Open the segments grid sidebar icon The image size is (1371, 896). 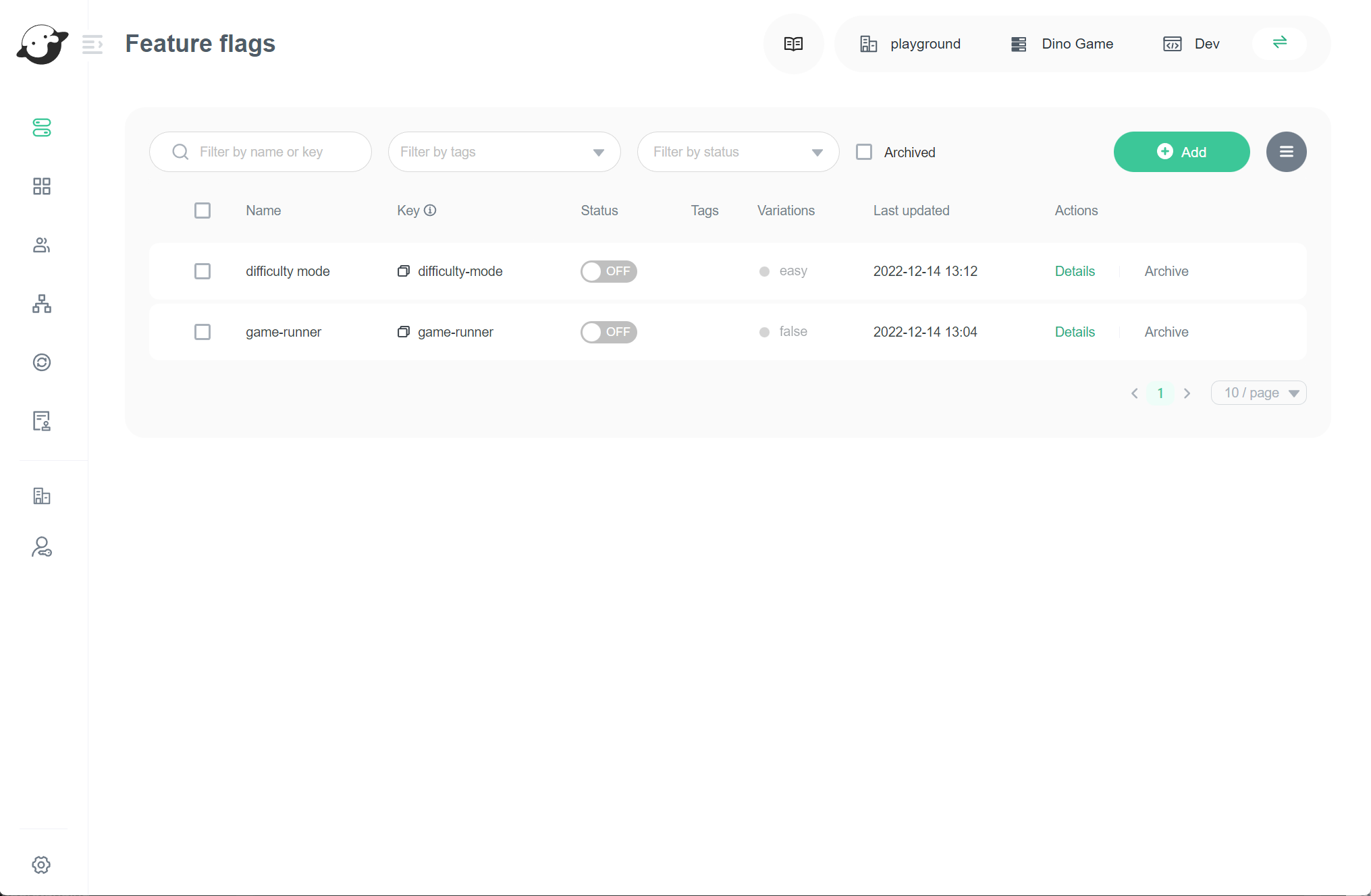(42, 186)
